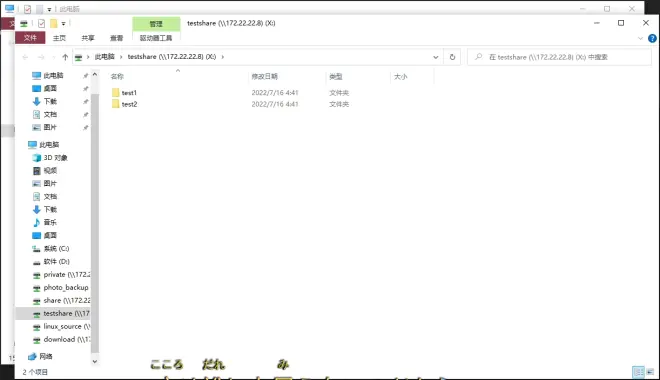Click the search box for testshare
The image size is (660, 380).
tap(559, 57)
